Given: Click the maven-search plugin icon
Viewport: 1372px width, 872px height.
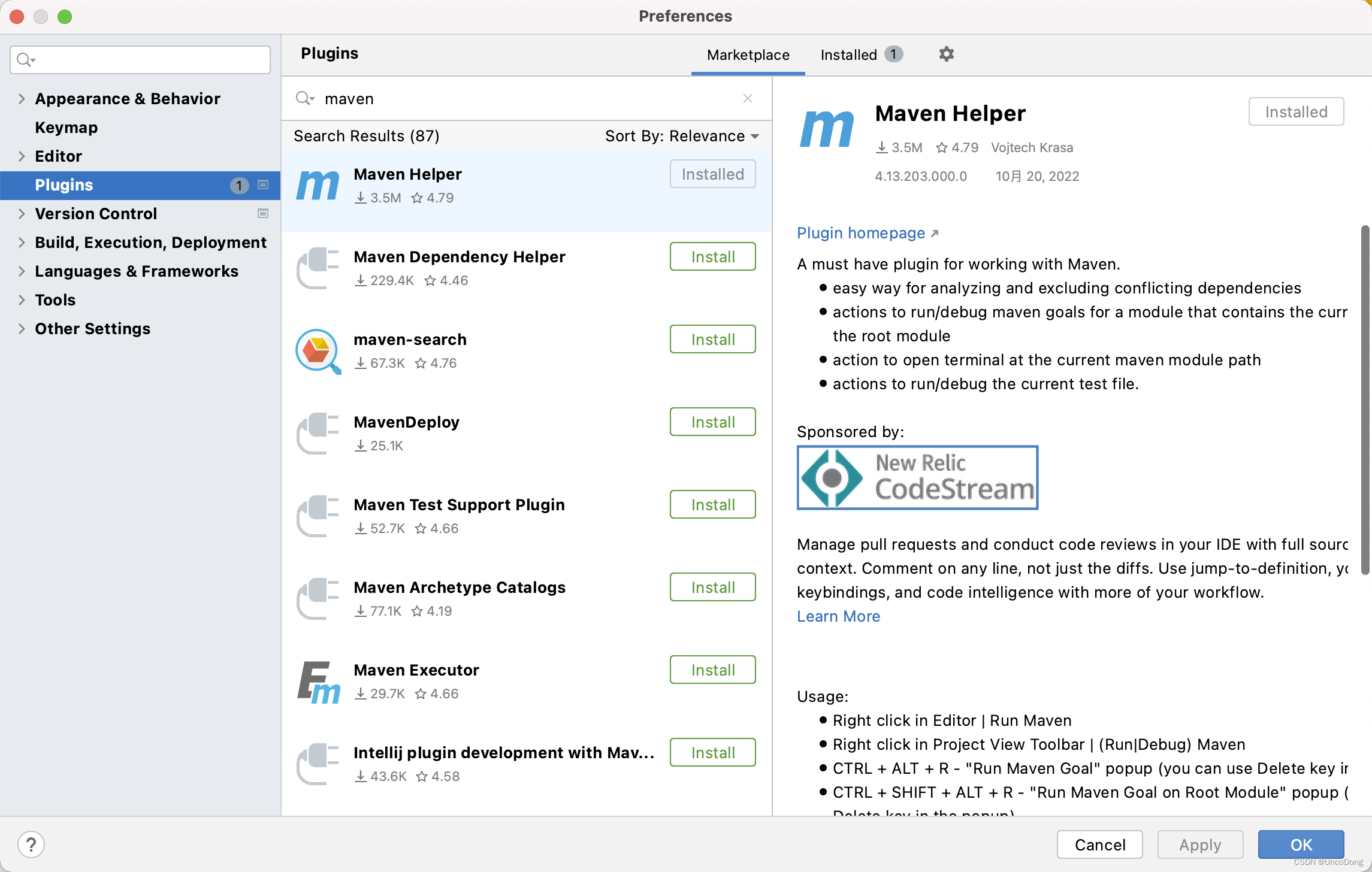Looking at the screenshot, I should (318, 351).
